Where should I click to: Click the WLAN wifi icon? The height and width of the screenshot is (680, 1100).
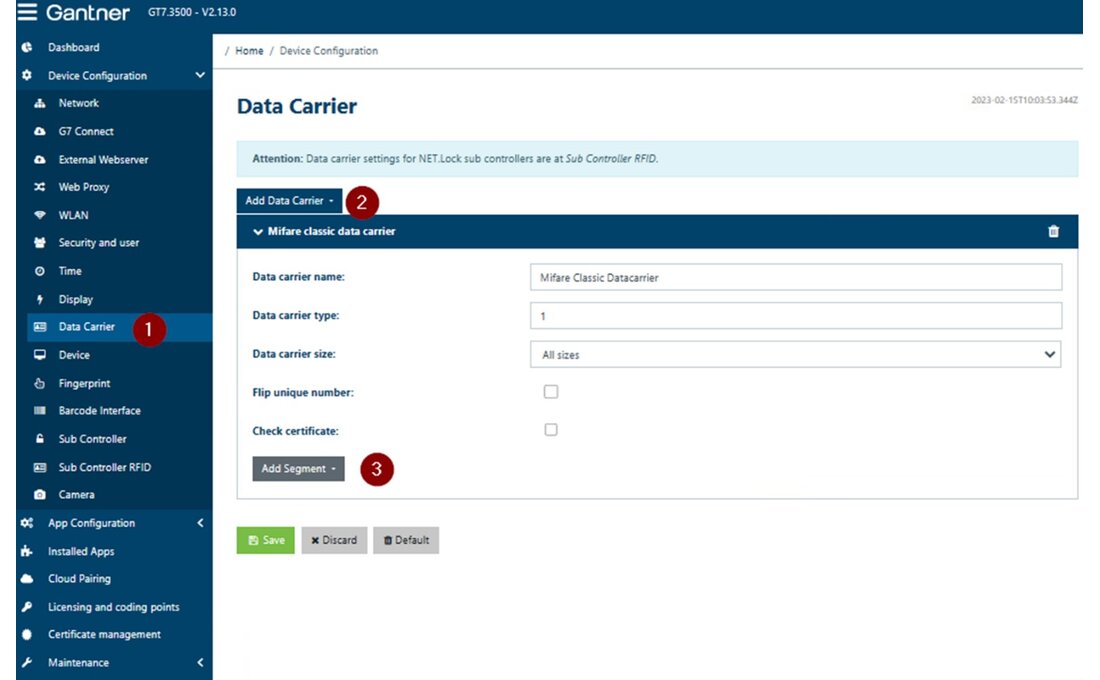tap(40, 215)
